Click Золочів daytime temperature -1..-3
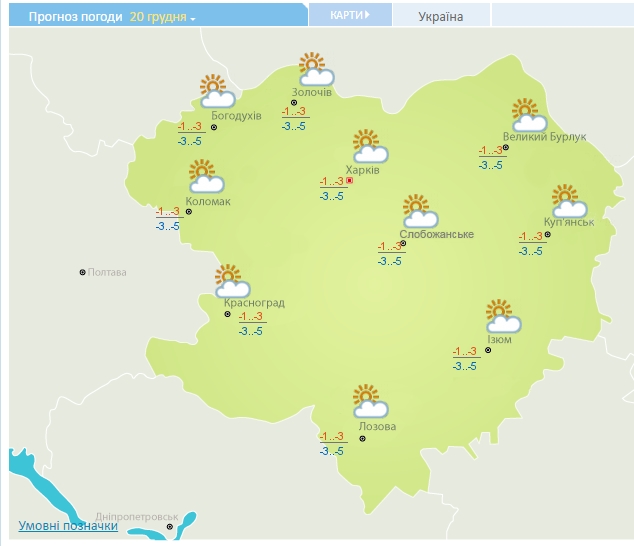The height and width of the screenshot is (546, 634). tap(294, 111)
